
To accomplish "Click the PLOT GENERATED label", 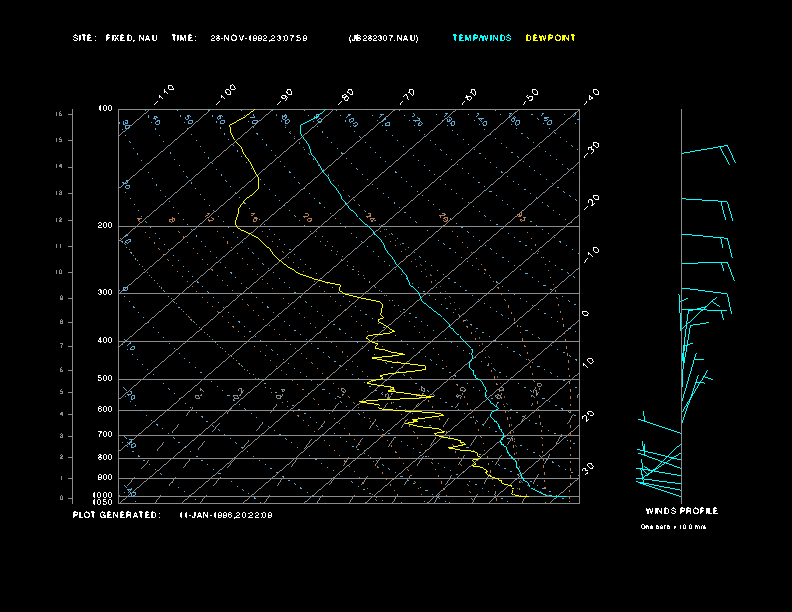I will [x=115, y=515].
